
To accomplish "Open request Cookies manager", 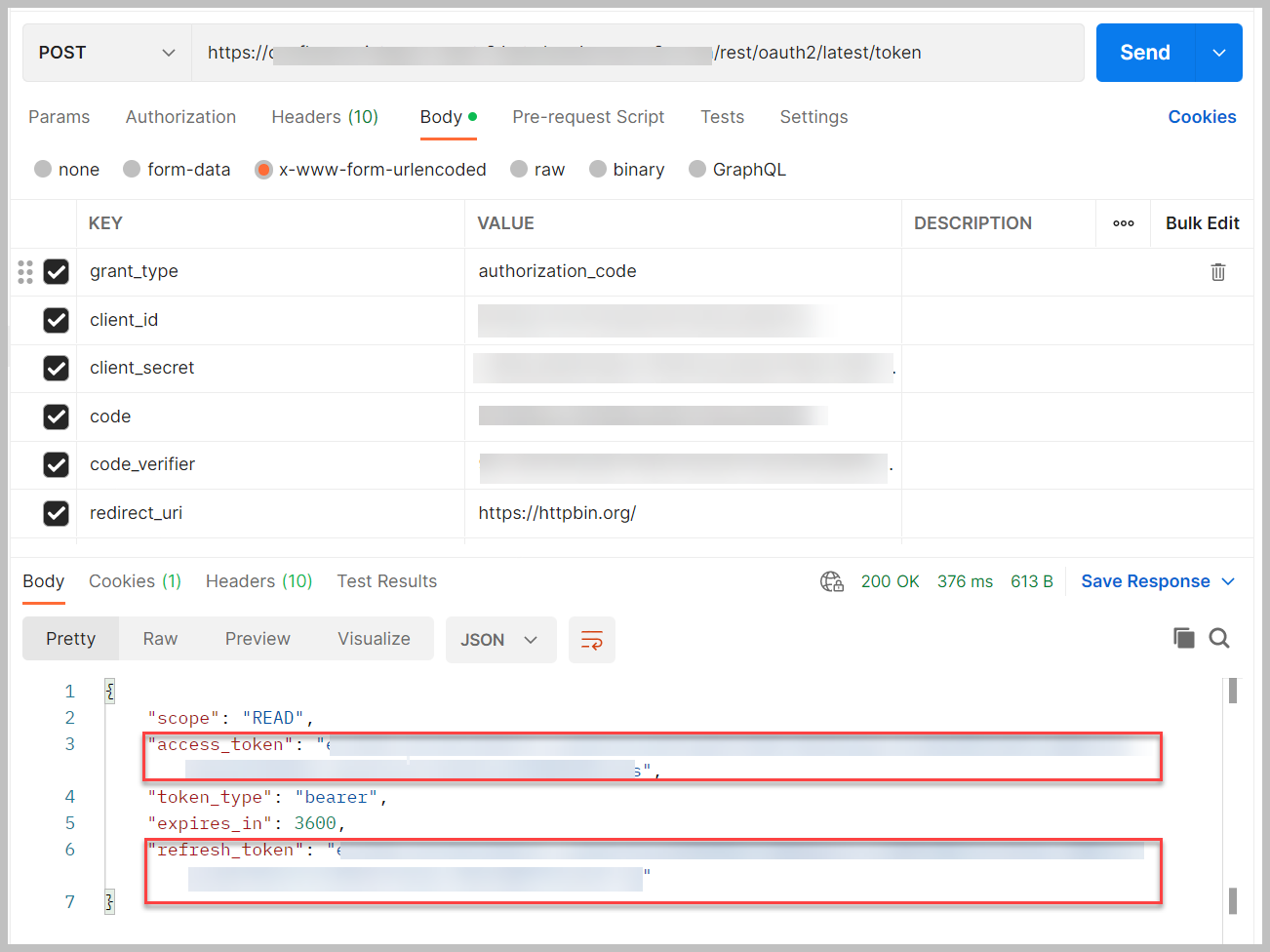I will coord(1202,117).
